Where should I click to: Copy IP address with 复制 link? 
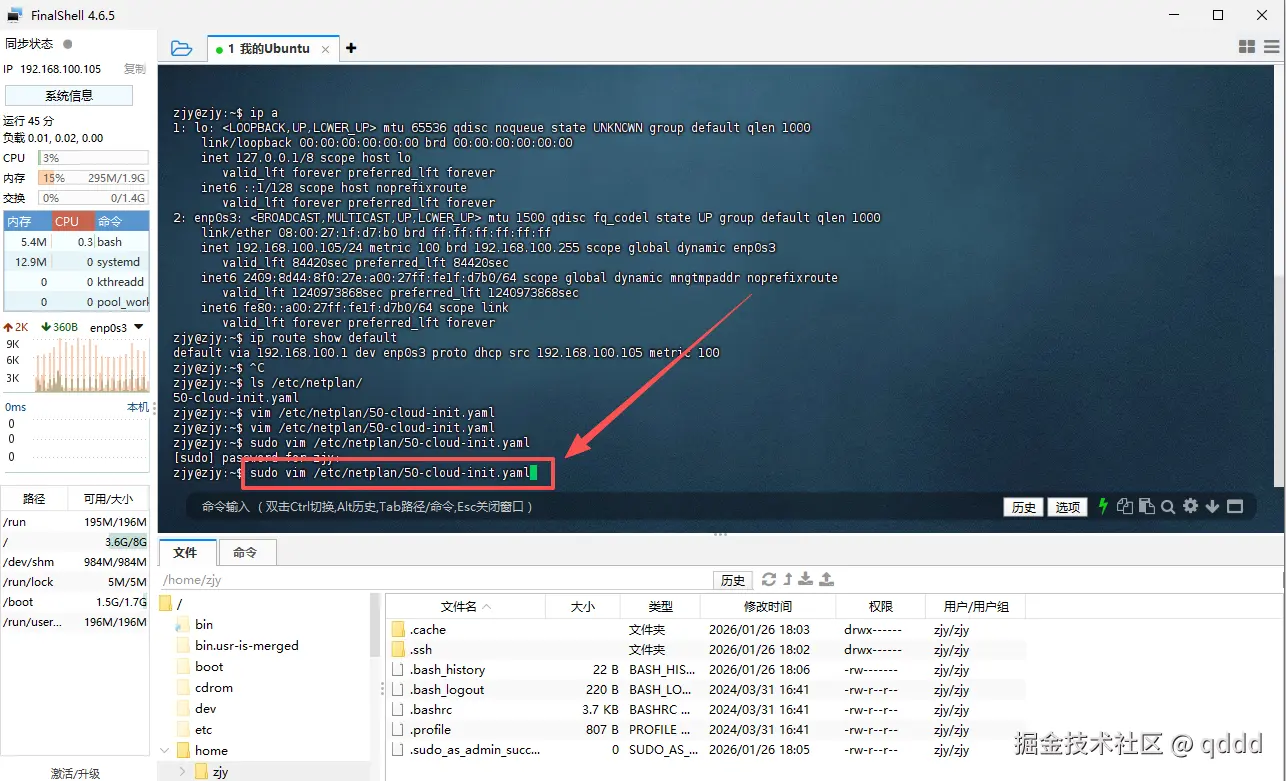[135, 69]
